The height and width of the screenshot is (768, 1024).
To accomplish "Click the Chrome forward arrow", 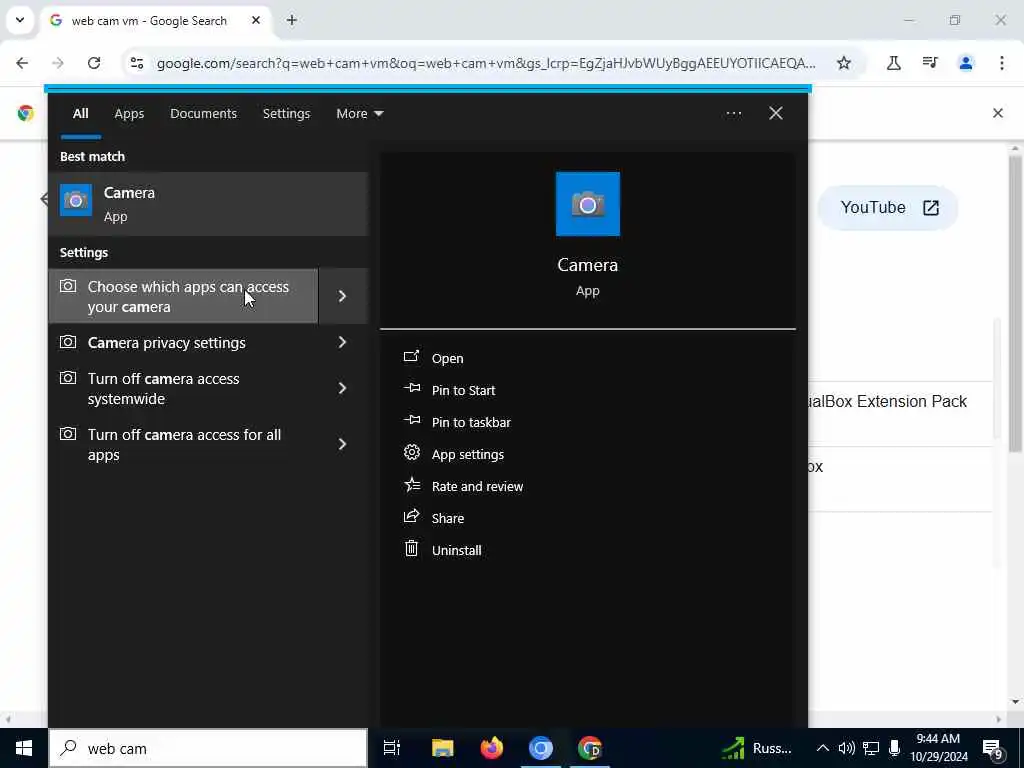I will (58, 63).
